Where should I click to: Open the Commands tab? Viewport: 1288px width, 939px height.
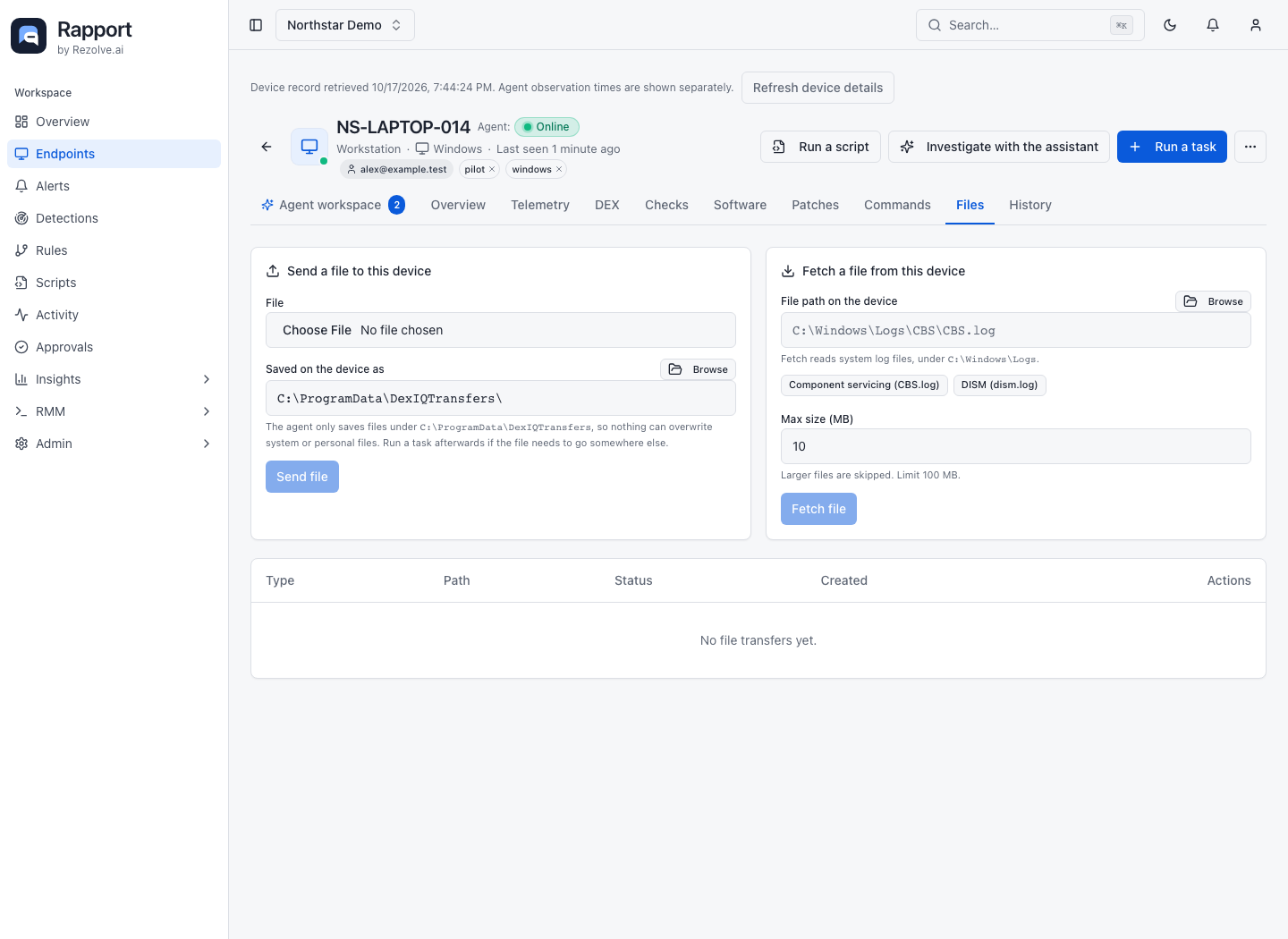[897, 205]
